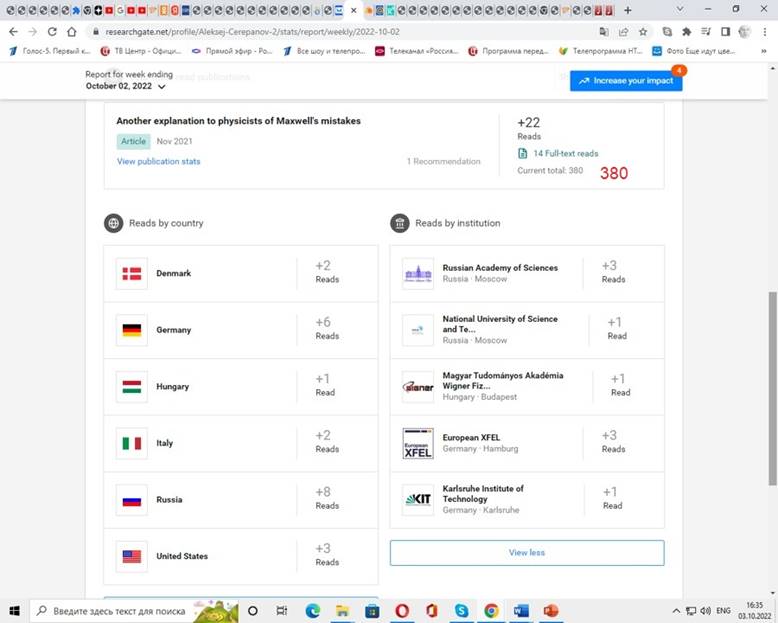View site info via the lock icon
The height and width of the screenshot is (623, 778).
[96, 32]
